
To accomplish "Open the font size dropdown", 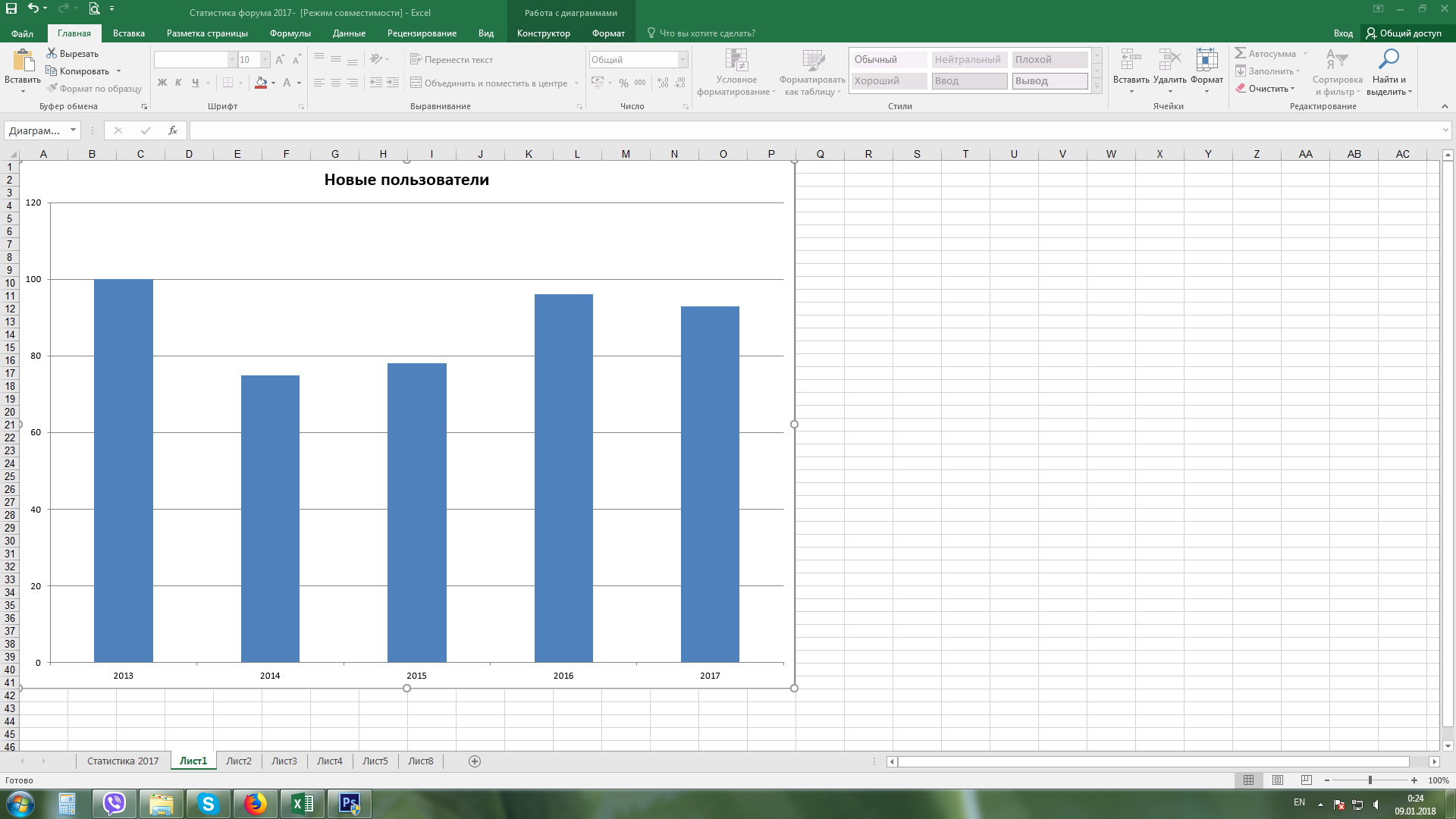I will click(265, 60).
